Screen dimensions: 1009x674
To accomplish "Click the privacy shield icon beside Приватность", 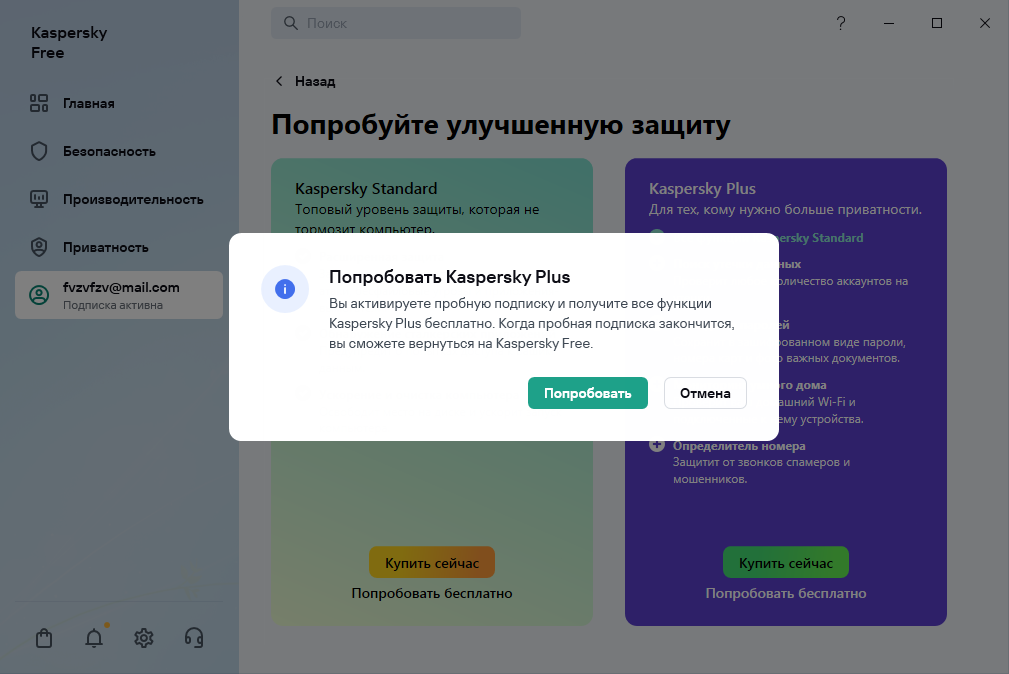I will coord(39,247).
